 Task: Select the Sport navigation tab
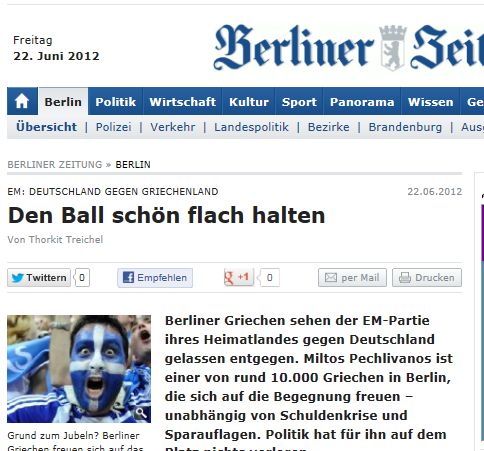coord(299,102)
